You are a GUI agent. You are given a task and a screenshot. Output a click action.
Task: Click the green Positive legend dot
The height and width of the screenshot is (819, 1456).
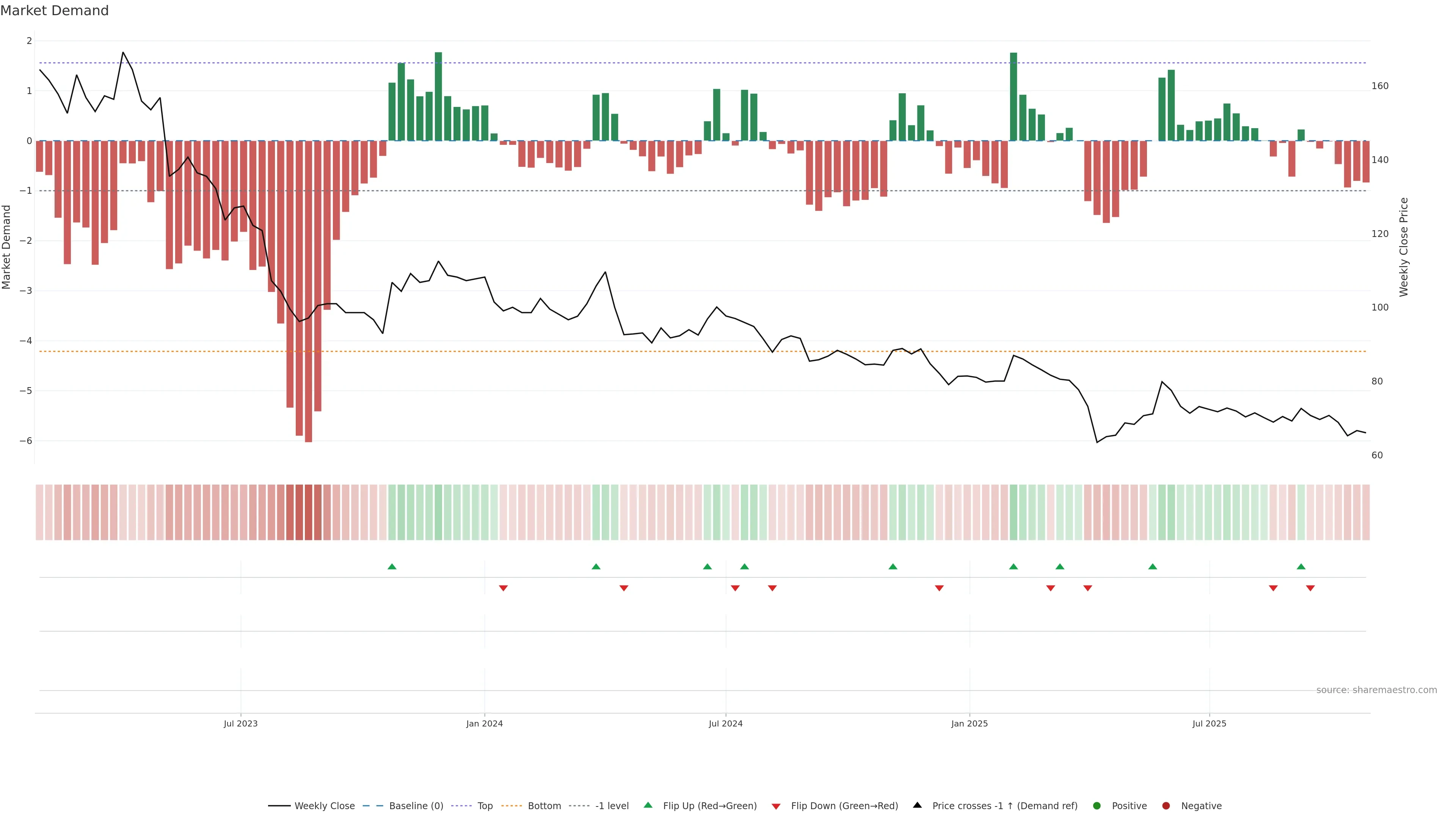(x=1097, y=805)
